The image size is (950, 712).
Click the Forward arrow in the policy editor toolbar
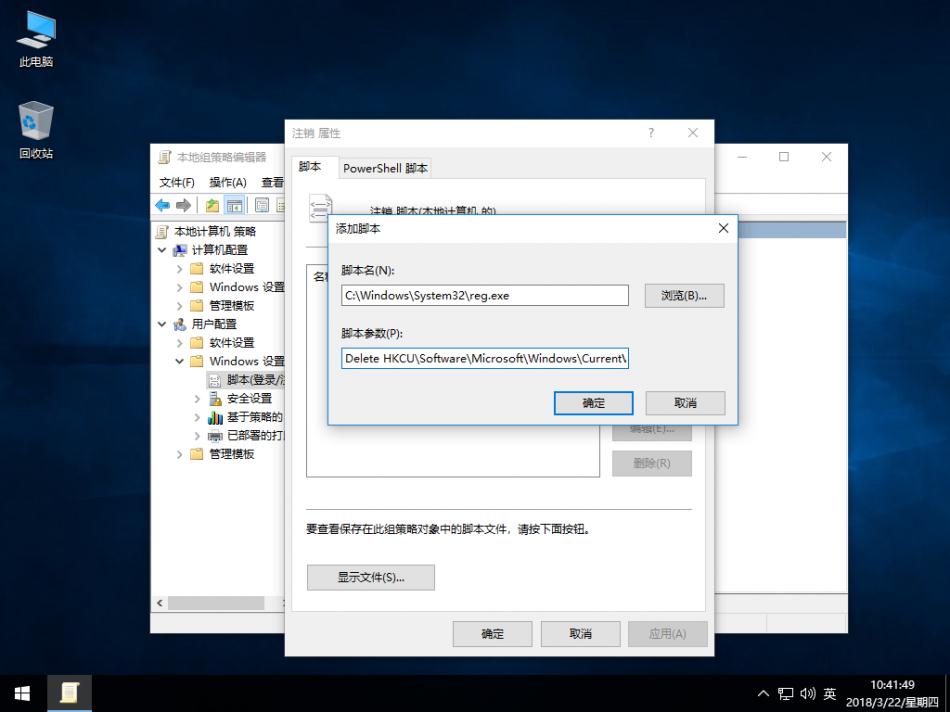(x=184, y=205)
